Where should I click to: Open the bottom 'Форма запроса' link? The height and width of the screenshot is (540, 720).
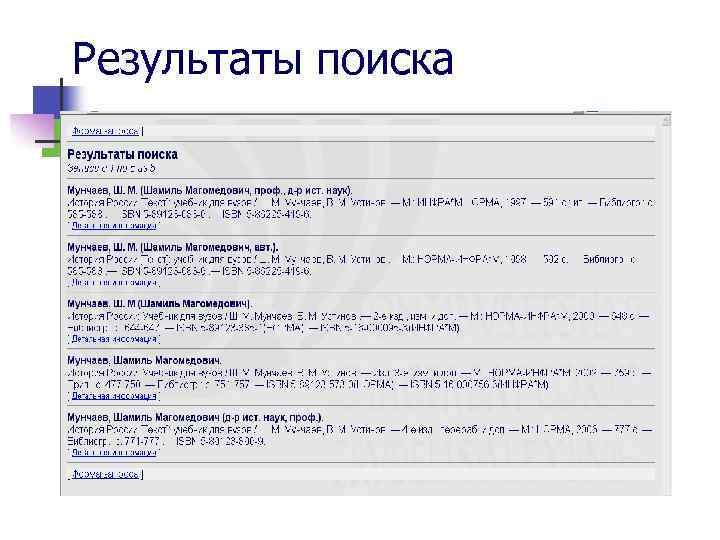coord(105,474)
